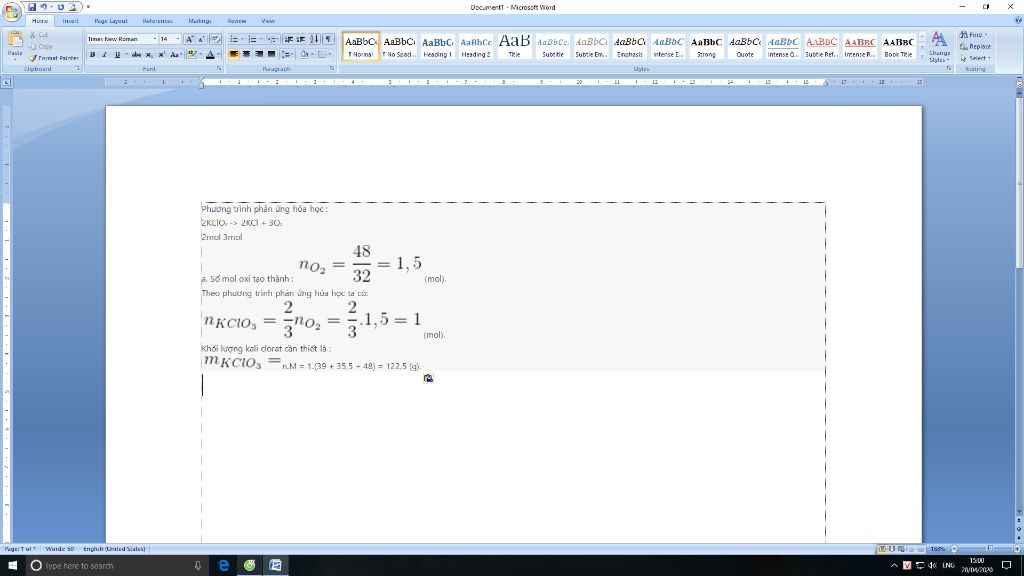
Task: Sort text with the A-Z sort icon
Action: click(x=314, y=39)
